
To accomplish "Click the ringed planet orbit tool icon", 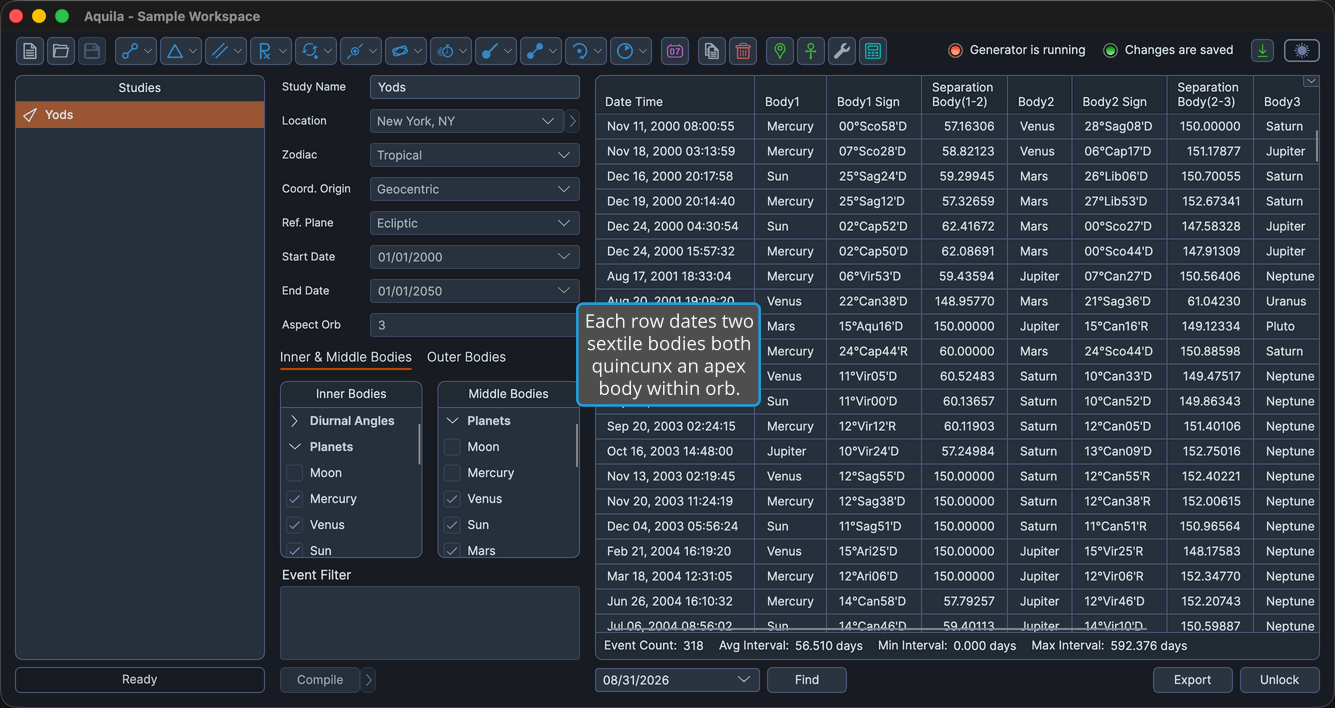I will pyautogui.click(x=400, y=51).
